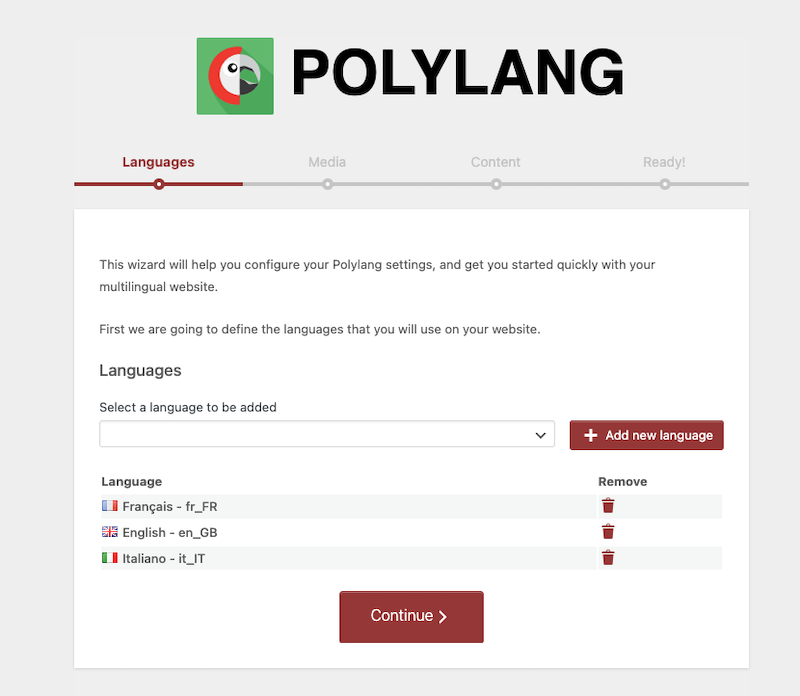Click the French flag icon
800x696 pixels.
(110, 507)
